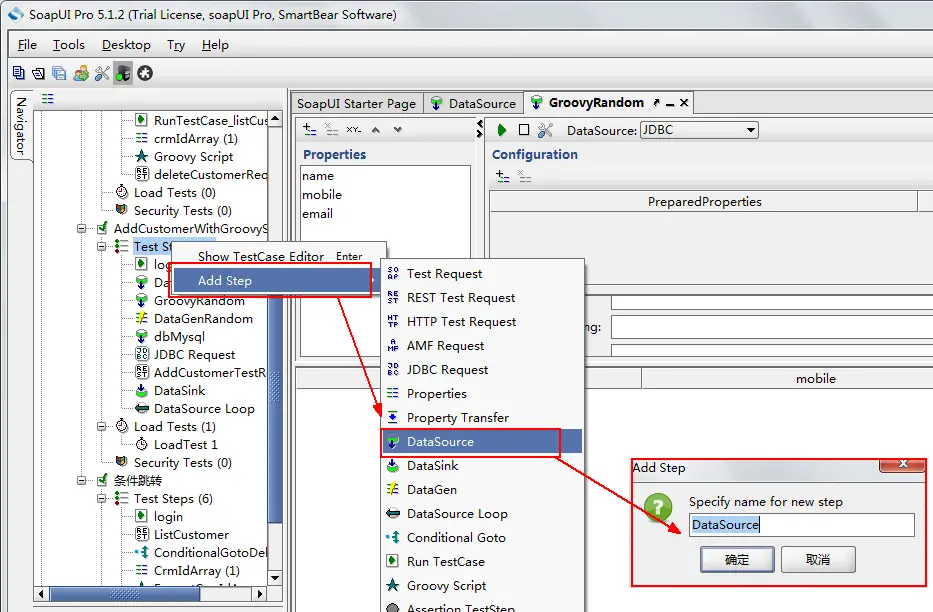
Task: Open the Desktop menu
Action: (126, 45)
